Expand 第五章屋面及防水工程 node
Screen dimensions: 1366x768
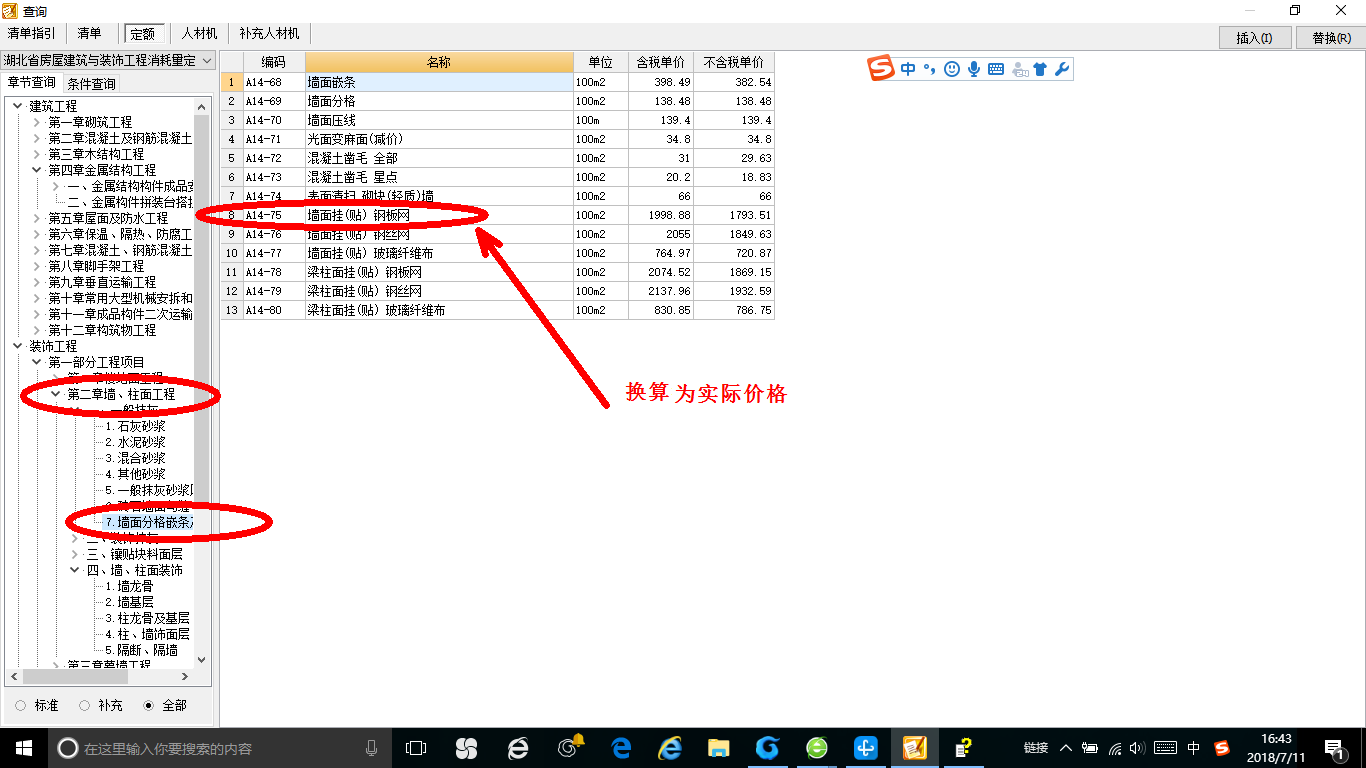[x=37, y=218]
